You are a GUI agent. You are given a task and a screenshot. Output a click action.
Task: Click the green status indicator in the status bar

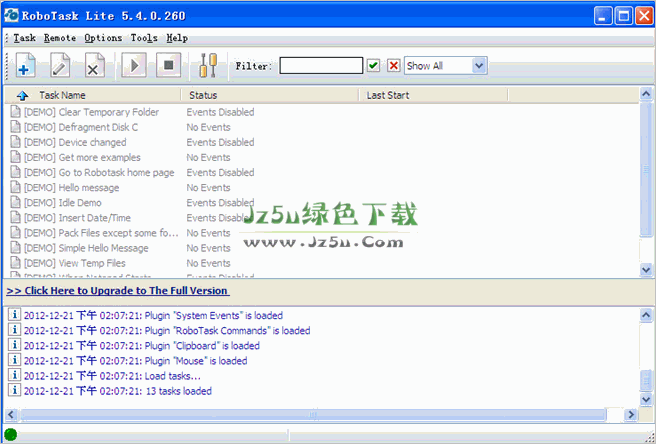pyautogui.click(x=10, y=434)
